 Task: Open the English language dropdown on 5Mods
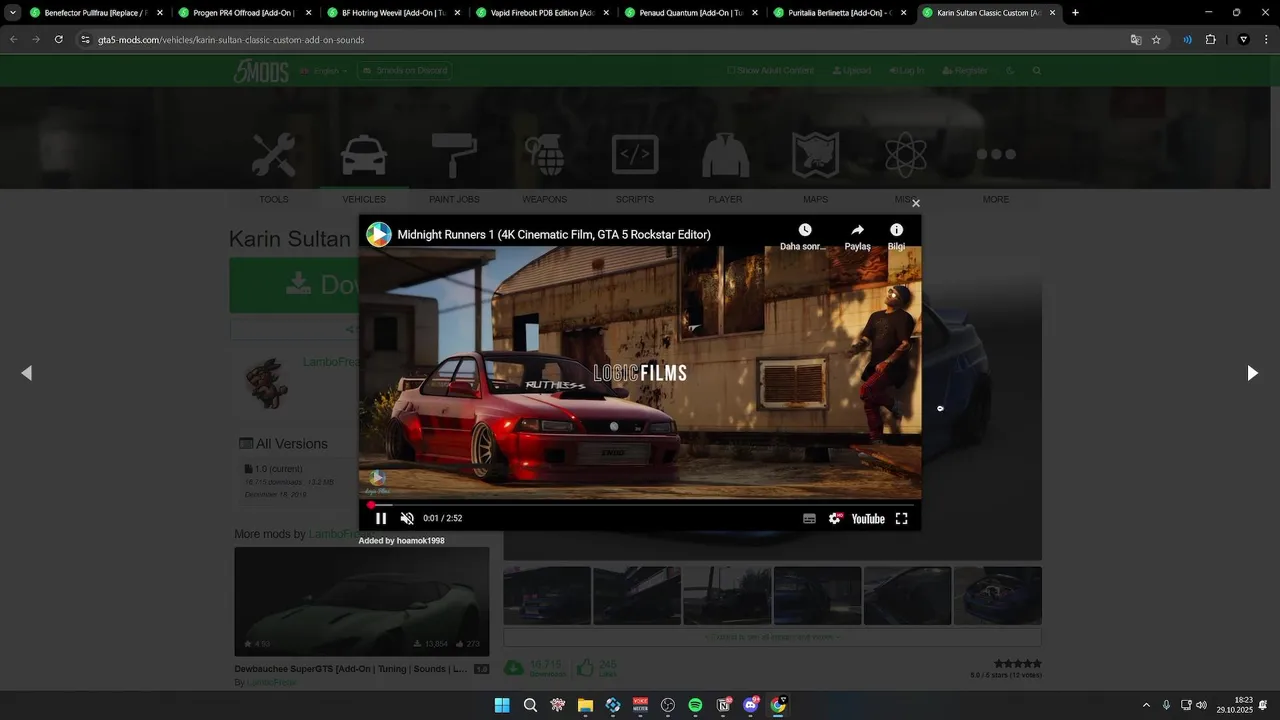(324, 71)
